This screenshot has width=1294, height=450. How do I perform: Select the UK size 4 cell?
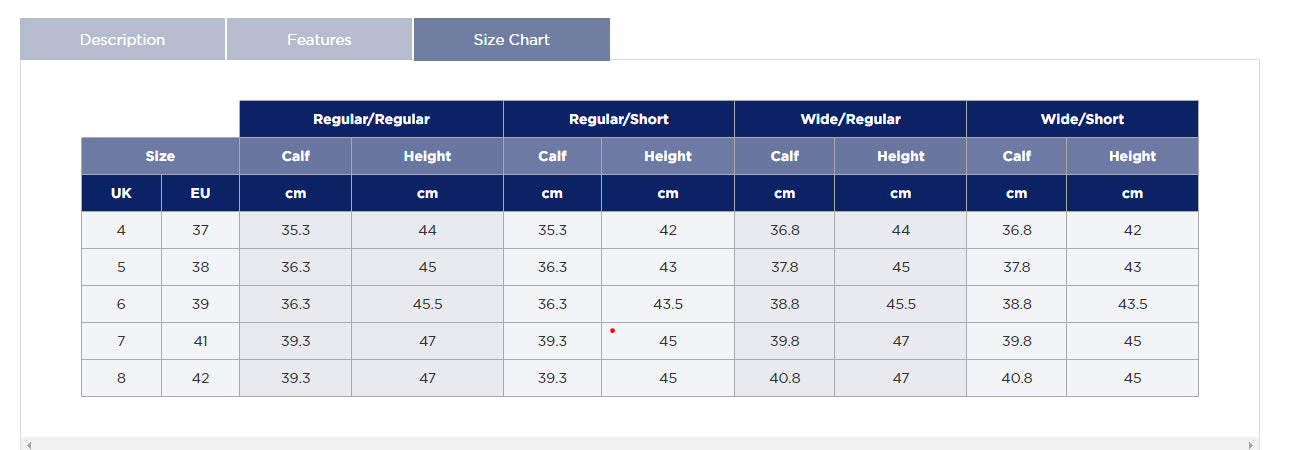pos(121,230)
